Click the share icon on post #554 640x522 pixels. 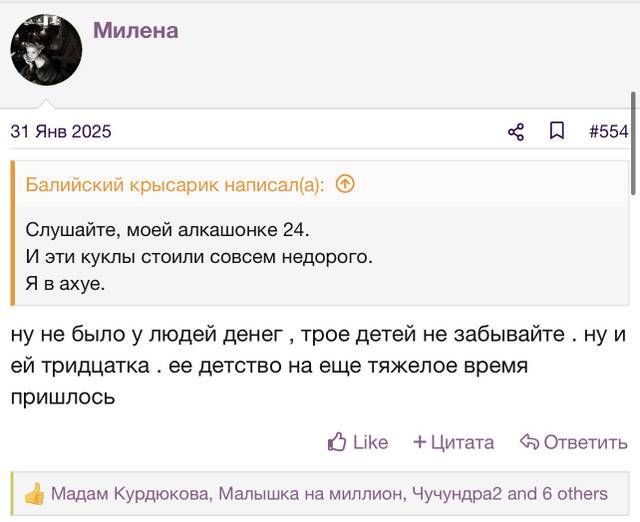point(516,132)
